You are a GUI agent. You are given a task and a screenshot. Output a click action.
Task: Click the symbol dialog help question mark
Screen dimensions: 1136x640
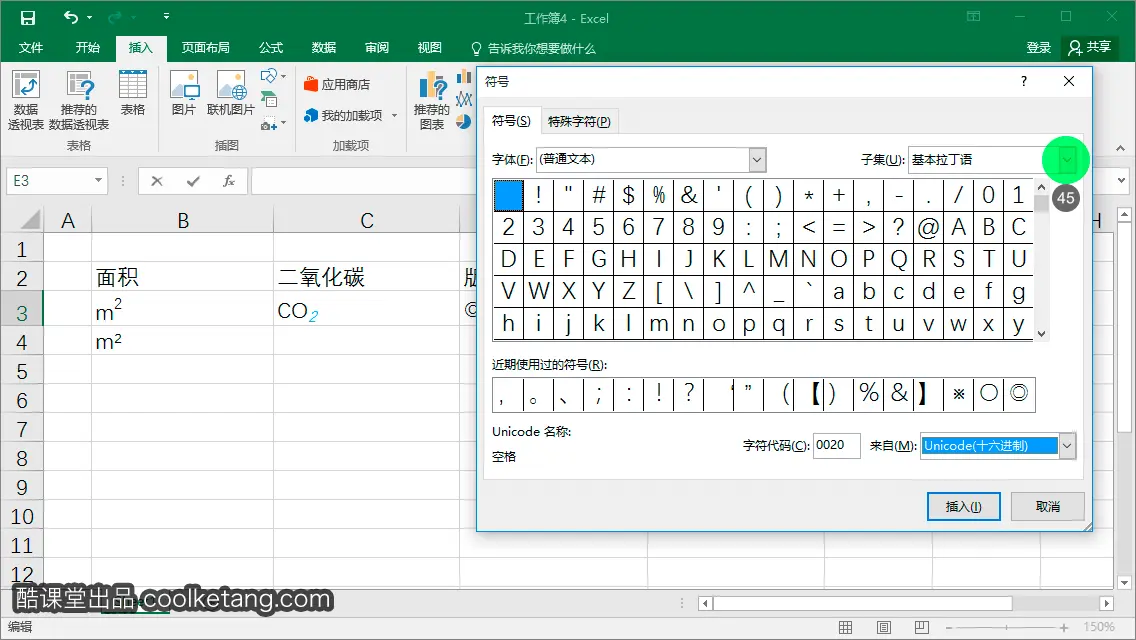(x=1024, y=81)
